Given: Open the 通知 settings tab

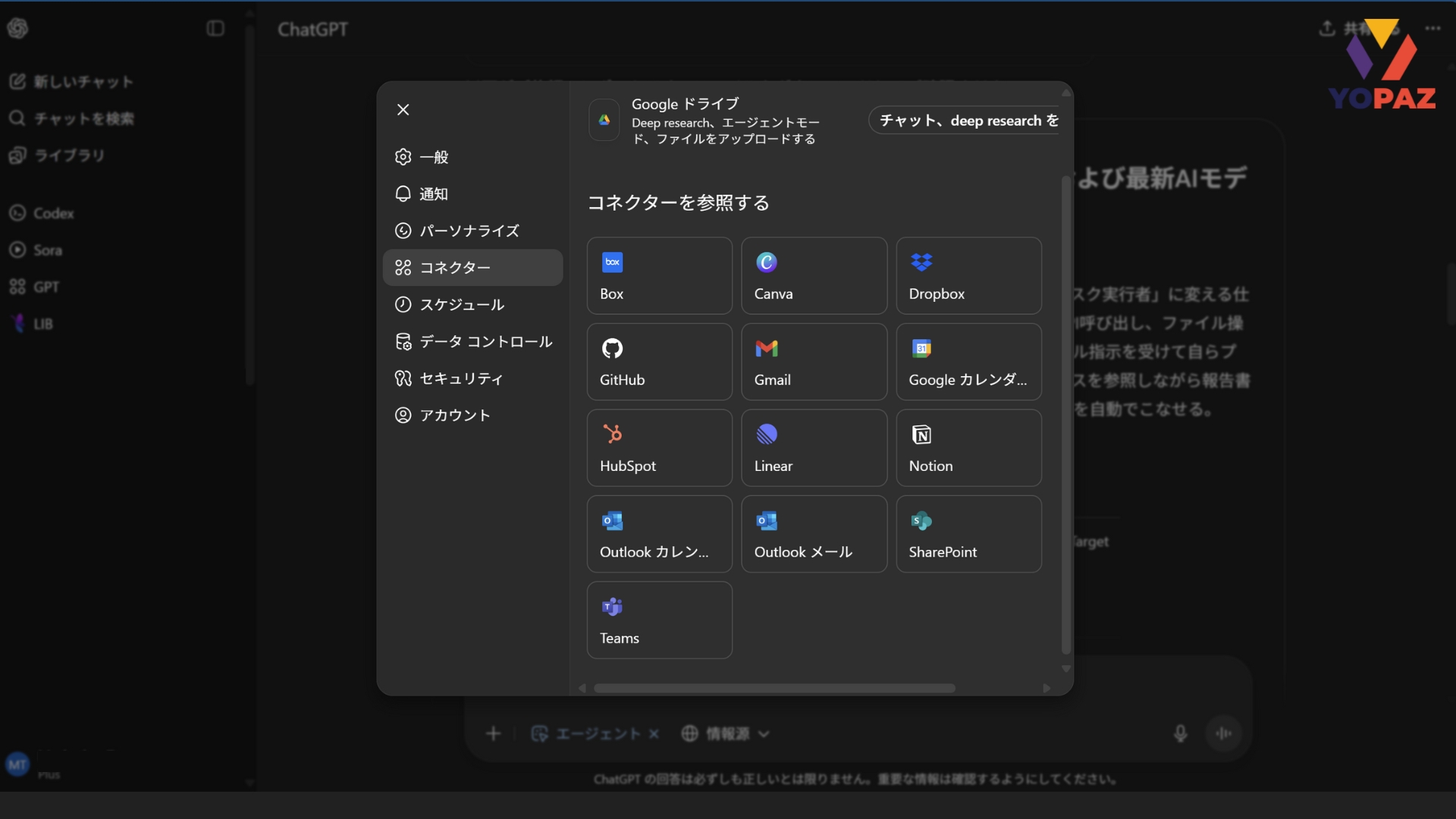Looking at the screenshot, I should pos(472,194).
